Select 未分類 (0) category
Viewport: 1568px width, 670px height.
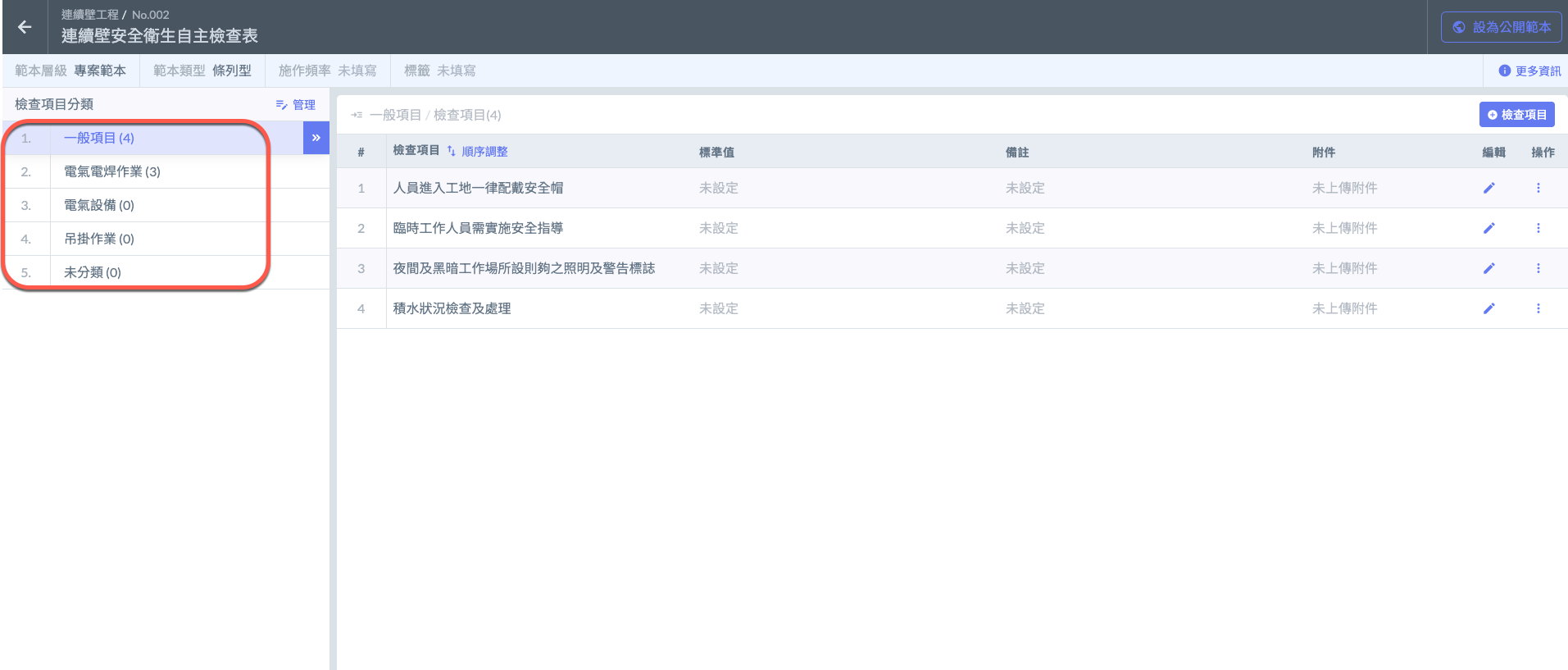[93, 272]
